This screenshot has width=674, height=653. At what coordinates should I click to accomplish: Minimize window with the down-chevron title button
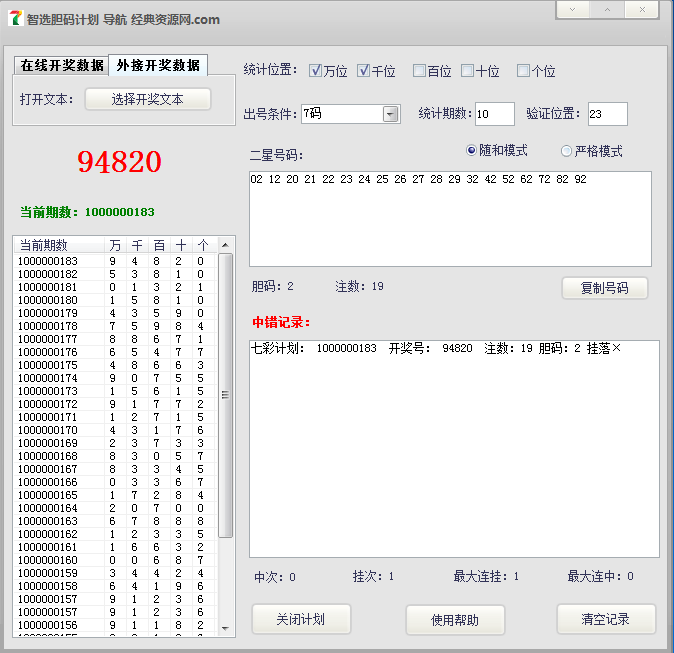[x=573, y=9]
